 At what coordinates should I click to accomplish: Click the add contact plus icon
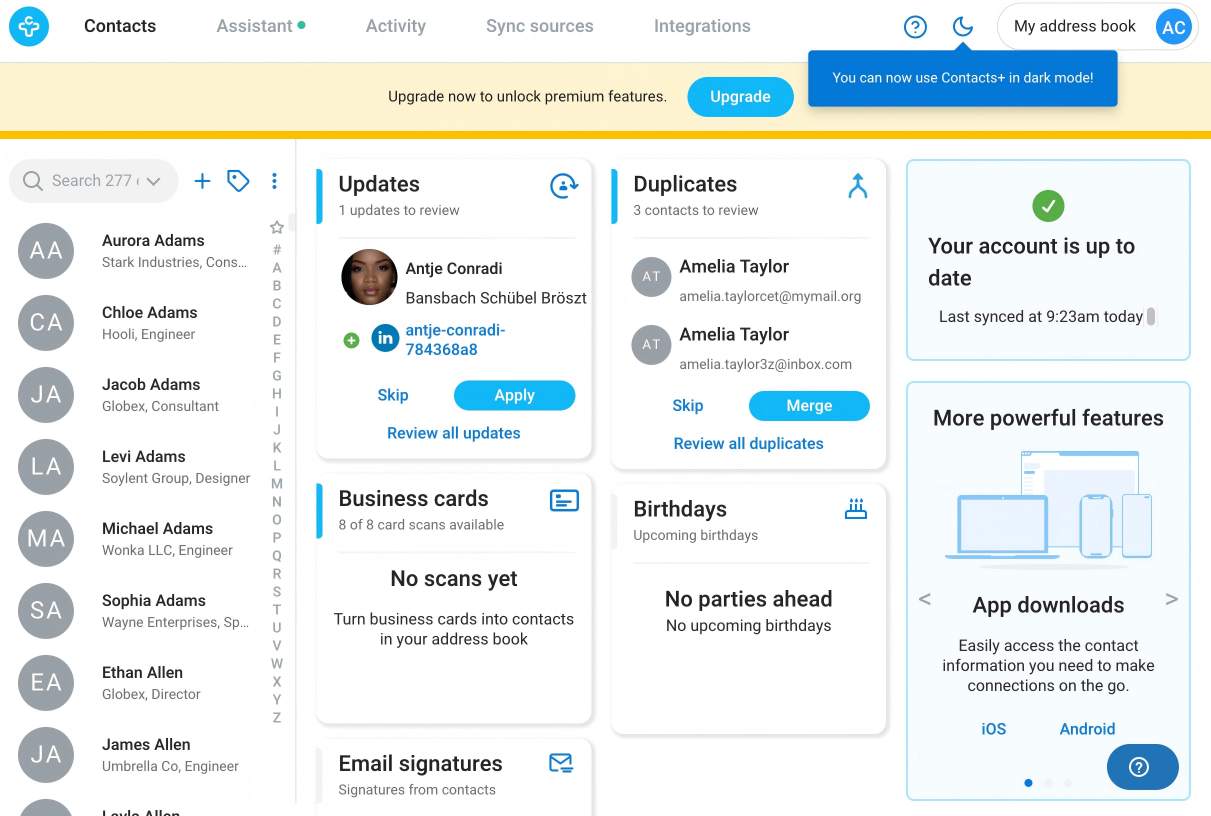pyautogui.click(x=202, y=181)
